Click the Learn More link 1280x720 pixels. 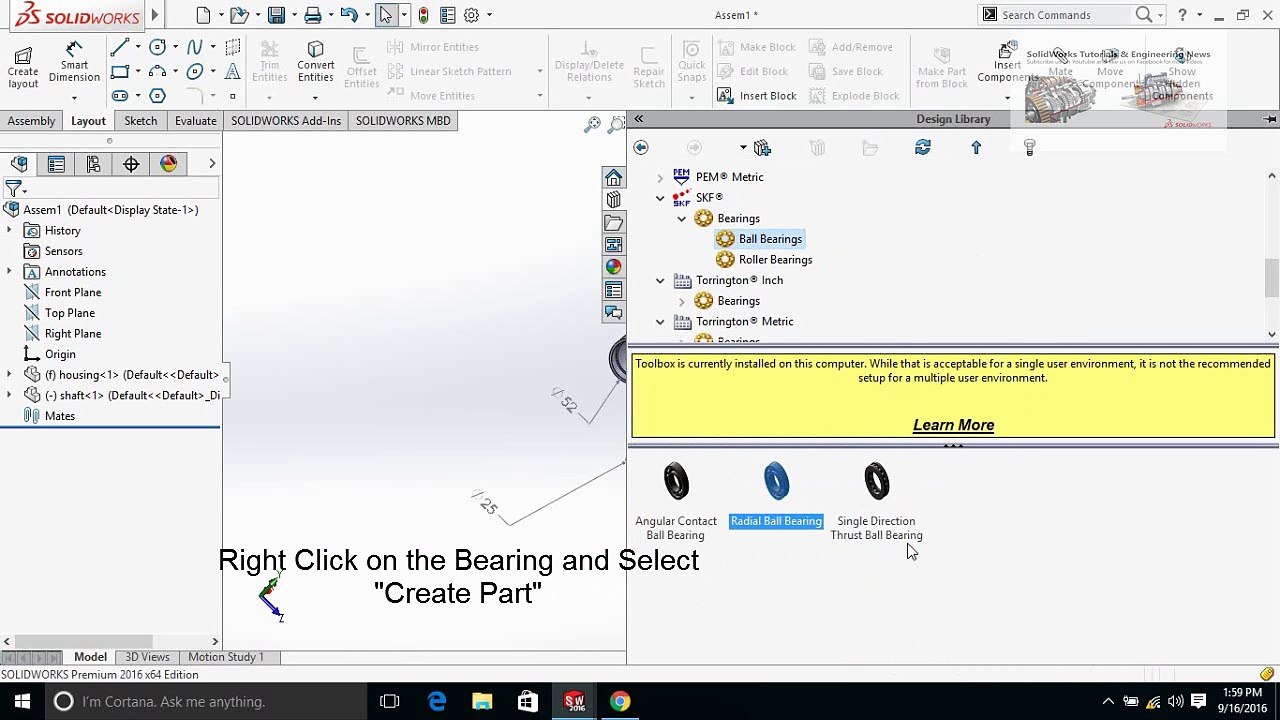point(953,425)
